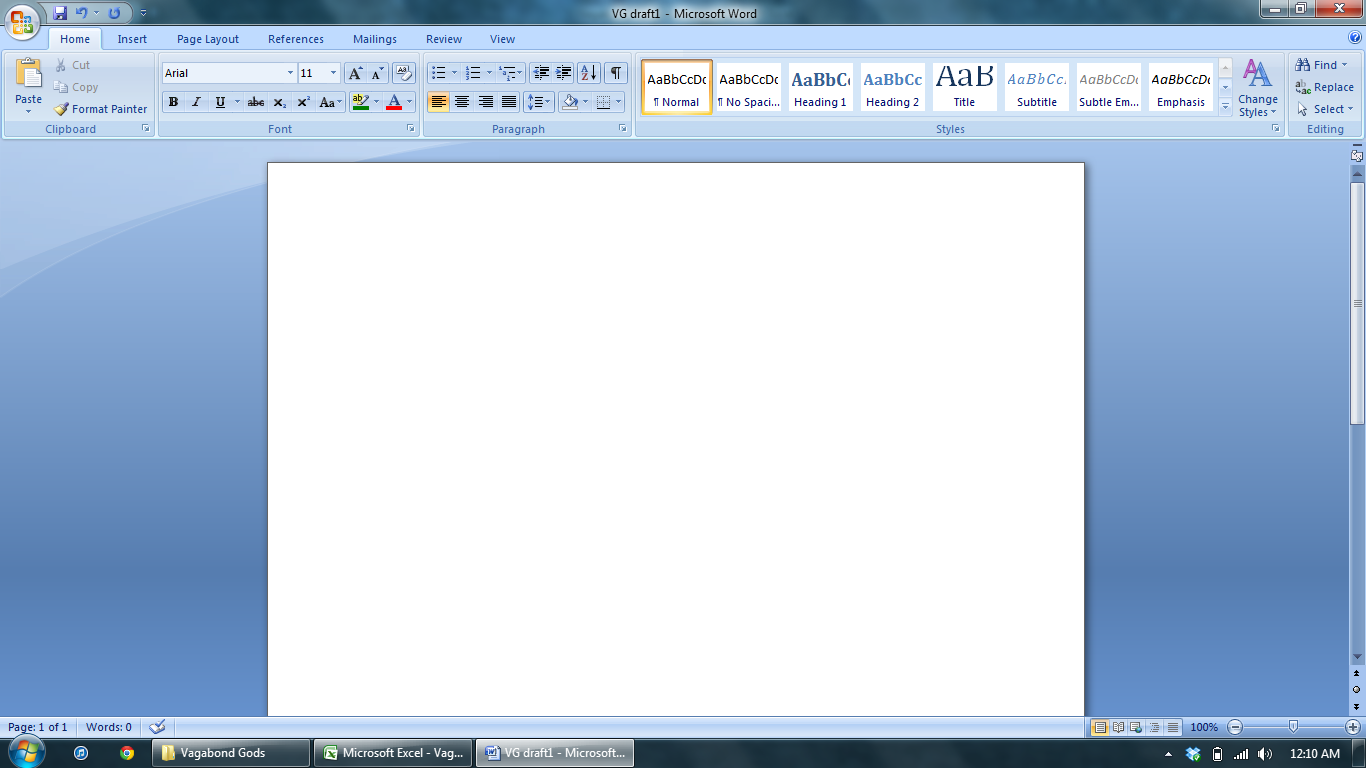Screen dimensions: 1366x768
Task: Switch to the References tab
Action: click(x=296, y=39)
